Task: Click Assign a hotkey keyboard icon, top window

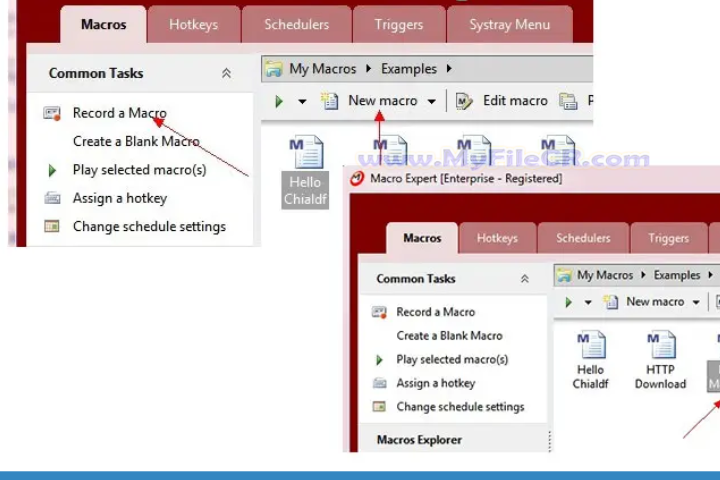Action: pyautogui.click(x=52, y=198)
